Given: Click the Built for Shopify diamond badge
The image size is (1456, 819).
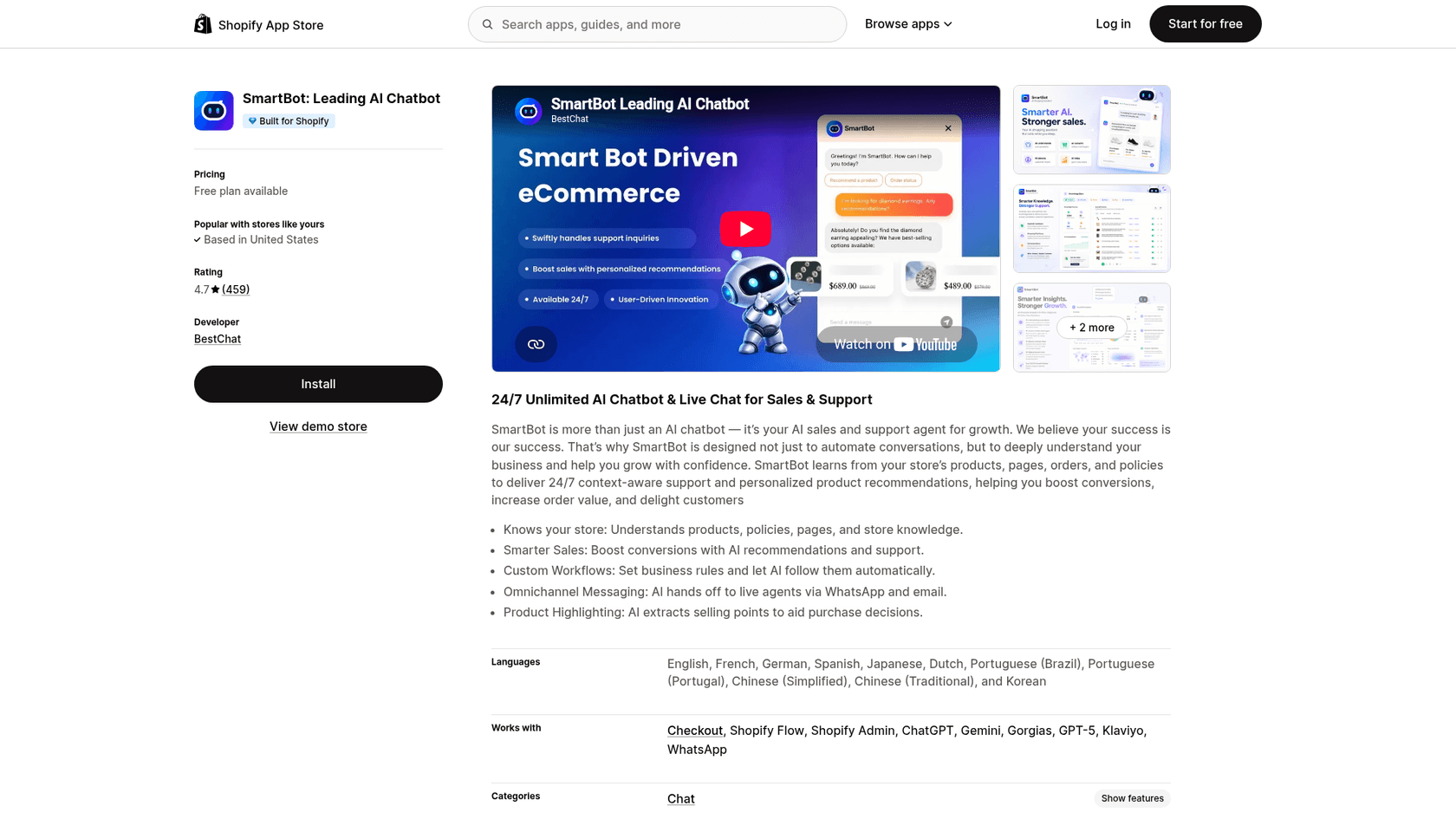Looking at the screenshot, I should tap(289, 121).
